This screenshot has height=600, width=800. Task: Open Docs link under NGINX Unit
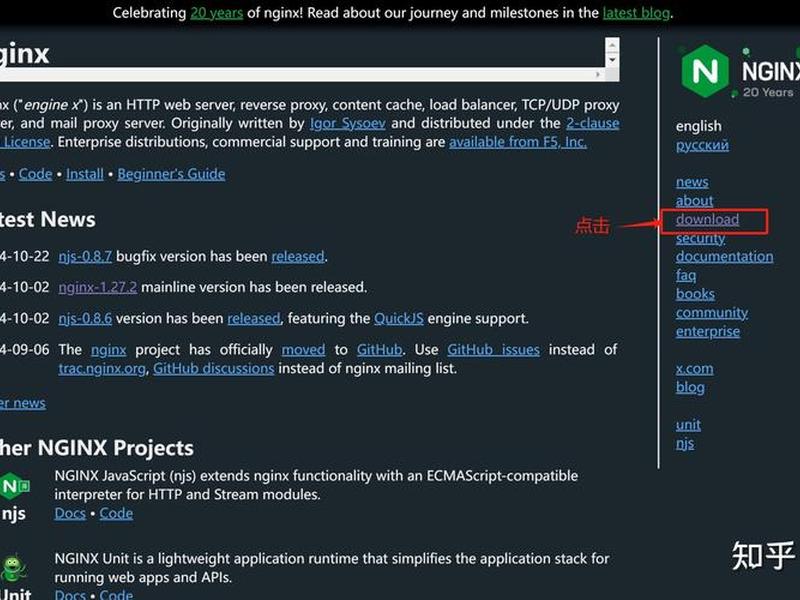pos(70,595)
